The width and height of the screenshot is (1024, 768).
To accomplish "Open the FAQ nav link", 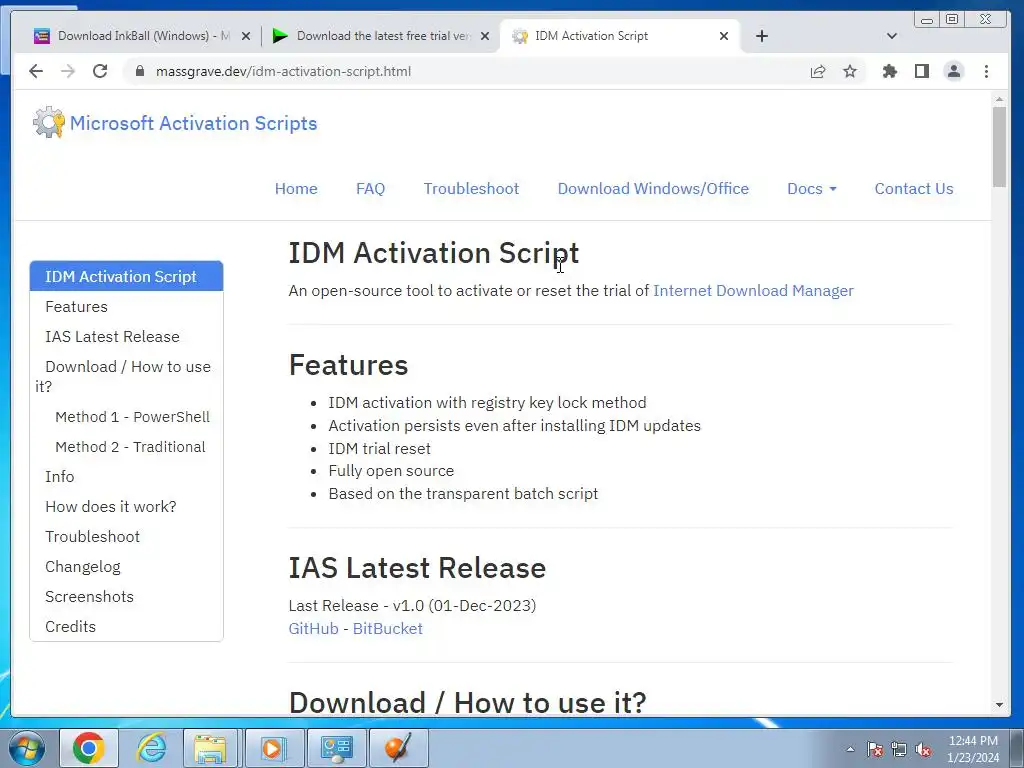I will [370, 189].
